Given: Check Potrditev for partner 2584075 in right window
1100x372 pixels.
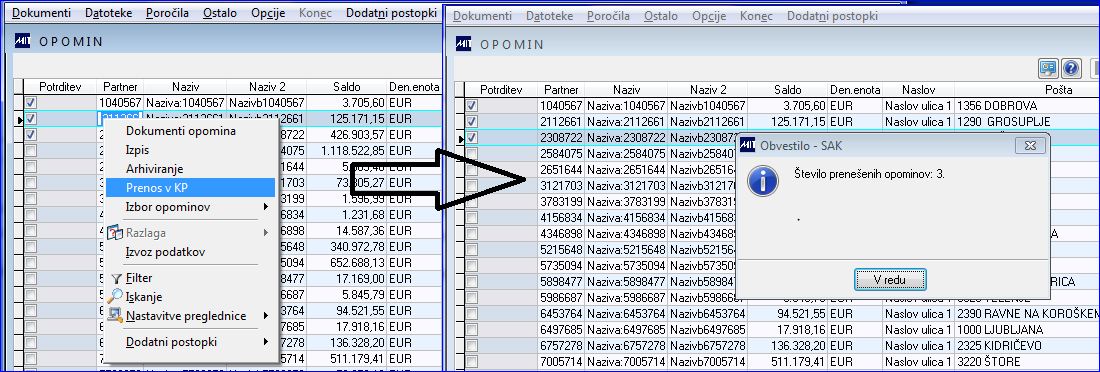Looking at the screenshot, I should 472,154.
